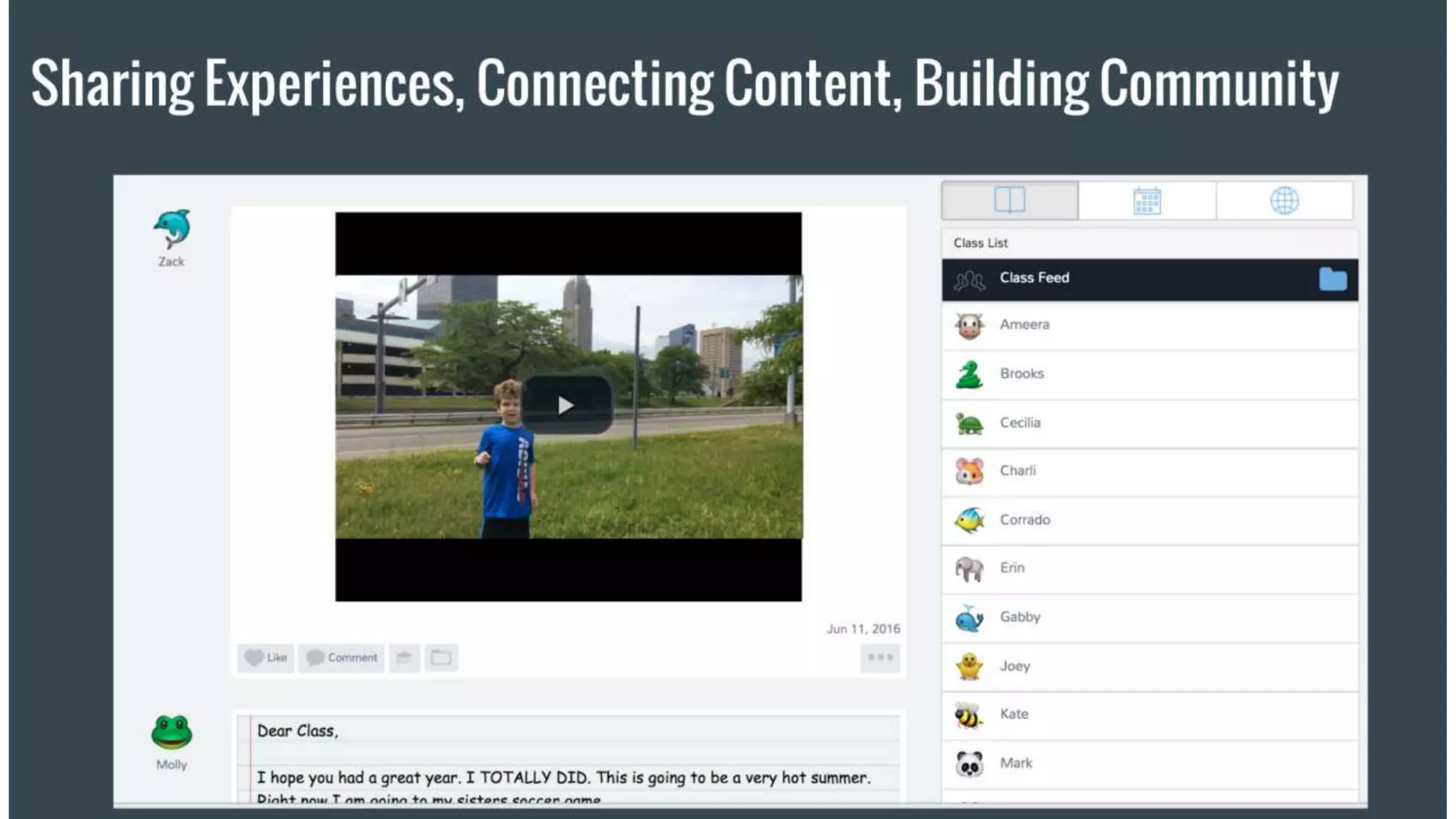Switch to the journal book tab
This screenshot has width=1456, height=819.
tap(1010, 200)
